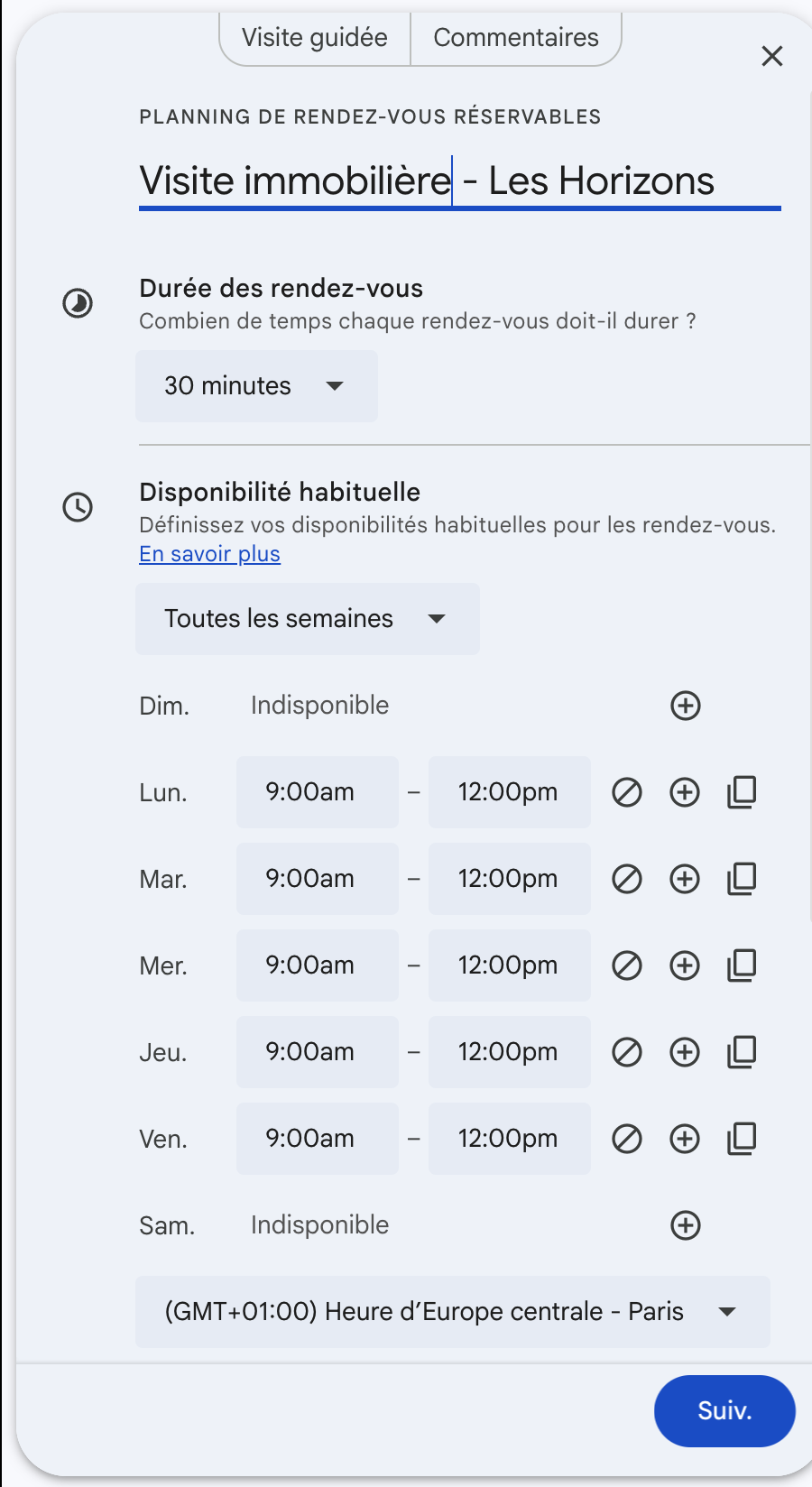This screenshot has width=812, height=1487.
Task: Add a time slot for Sunday
Action: (x=686, y=706)
